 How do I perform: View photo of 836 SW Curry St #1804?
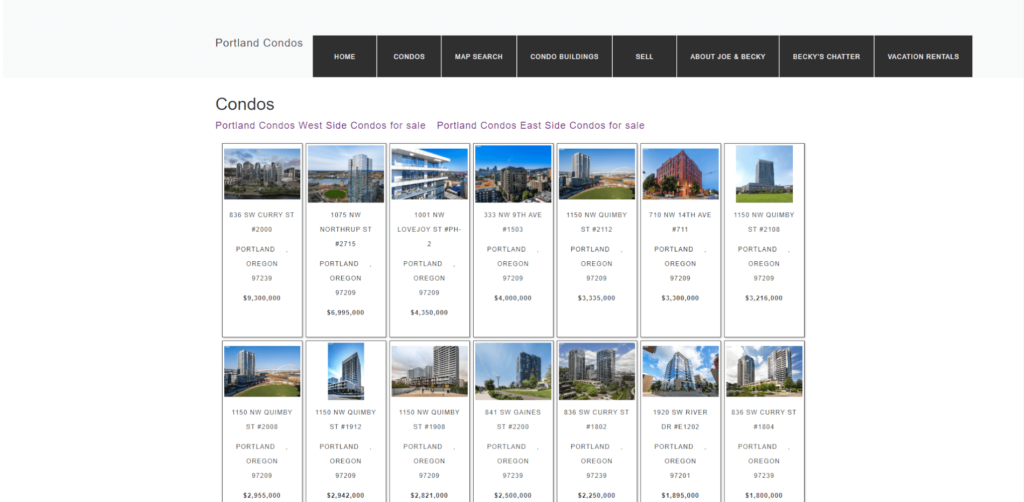763,371
